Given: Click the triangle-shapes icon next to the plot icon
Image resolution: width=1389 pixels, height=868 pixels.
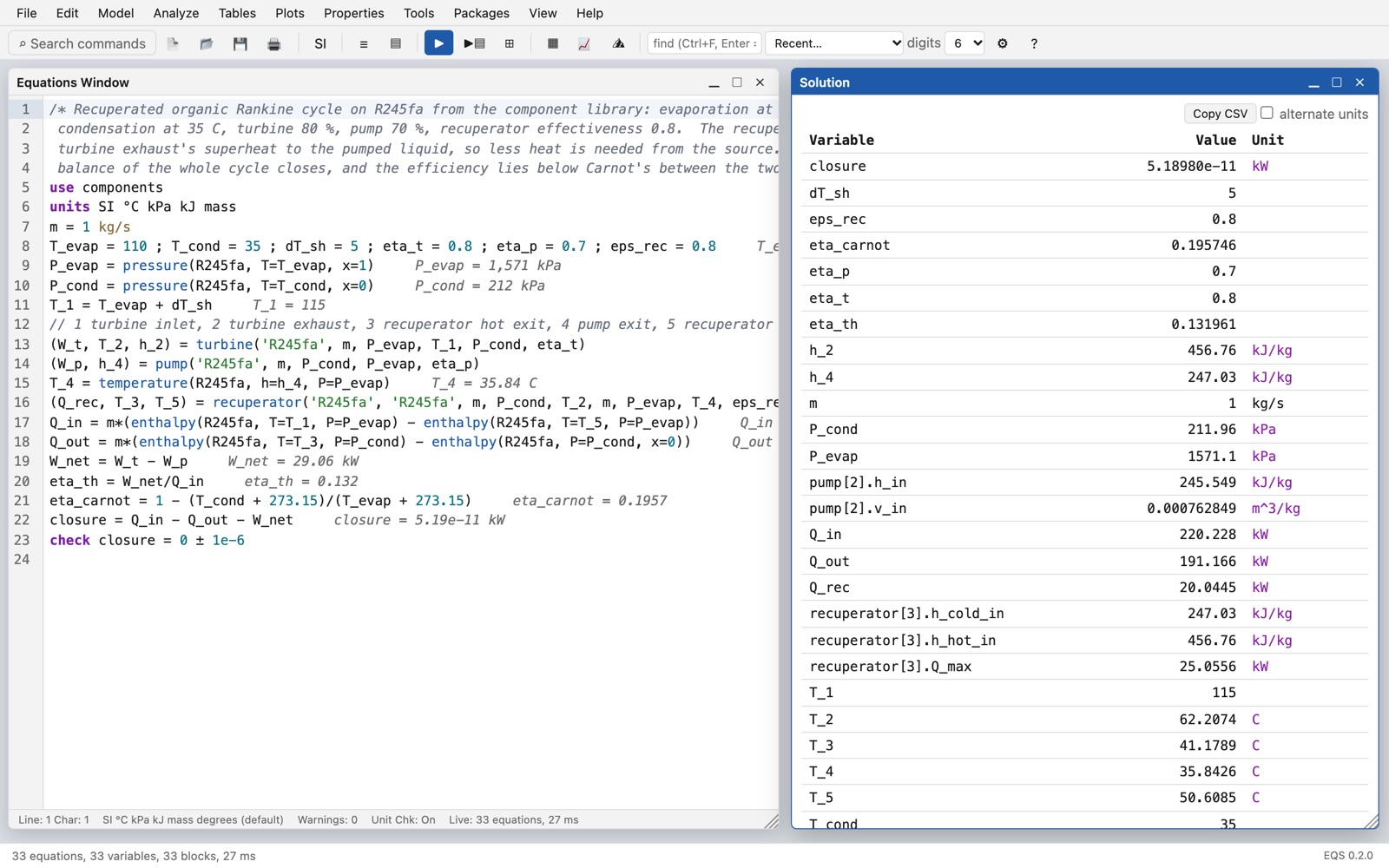Looking at the screenshot, I should (x=618, y=43).
